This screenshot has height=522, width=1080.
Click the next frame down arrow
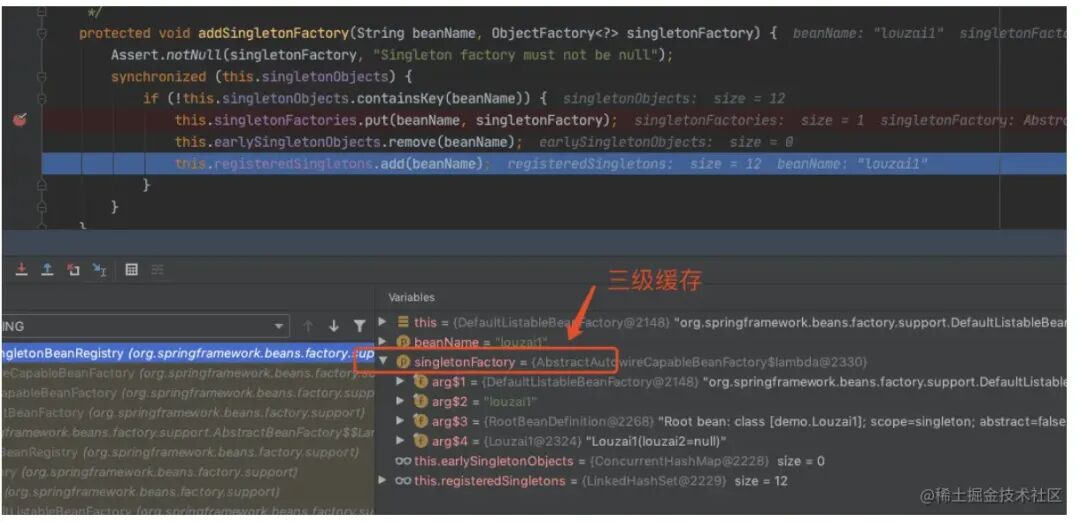click(x=334, y=326)
